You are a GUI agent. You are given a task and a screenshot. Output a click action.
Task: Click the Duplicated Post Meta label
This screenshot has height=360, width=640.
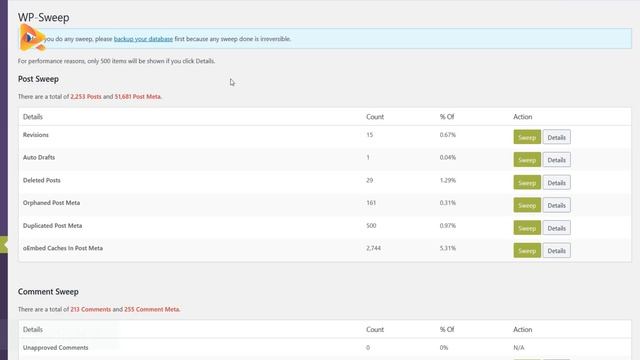coord(52,225)
